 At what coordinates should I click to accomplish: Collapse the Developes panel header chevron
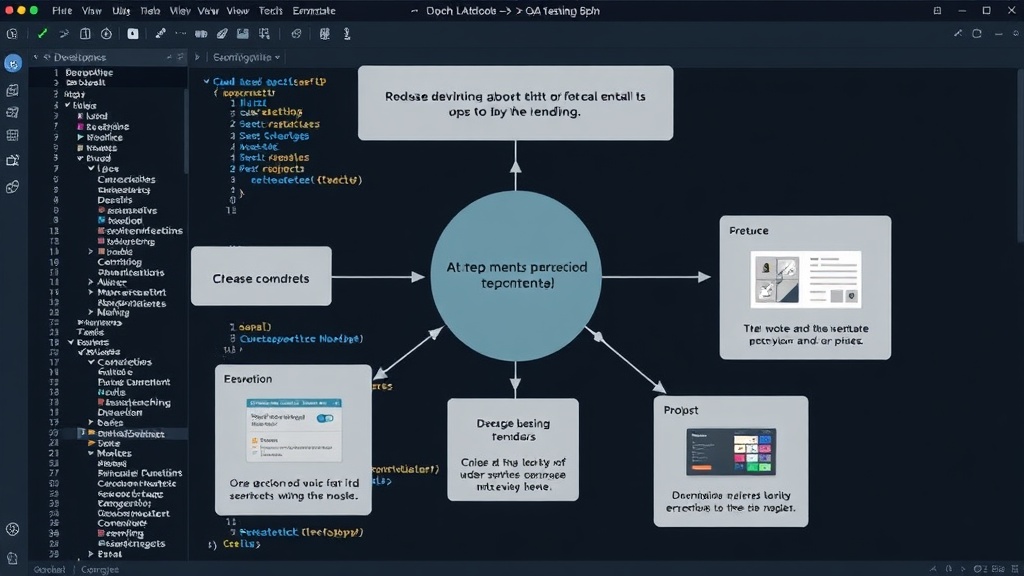click(x=36, y=57)
